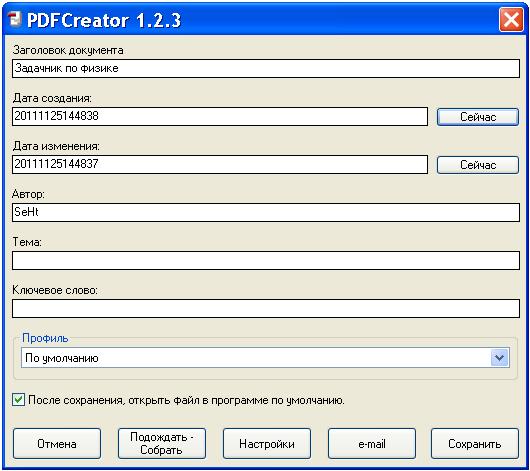Click the Сохранить button
The image size is (530, 471).
click(475, 444)
